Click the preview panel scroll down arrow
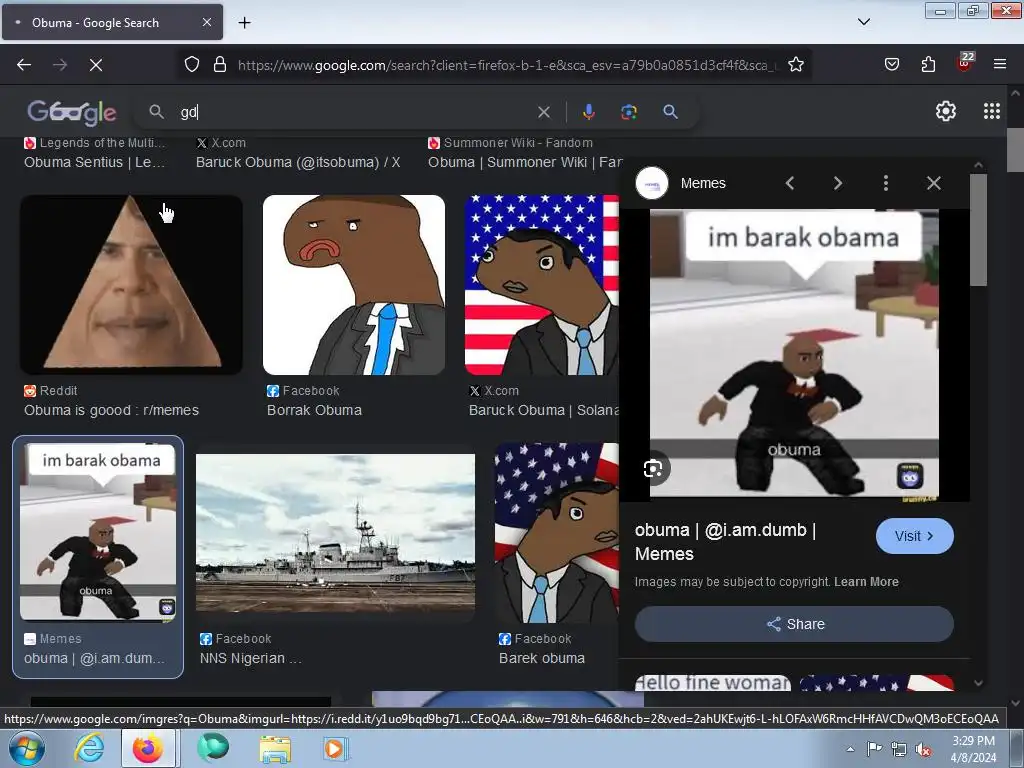This screenshot has width=1024, height=768. point(978,683)
